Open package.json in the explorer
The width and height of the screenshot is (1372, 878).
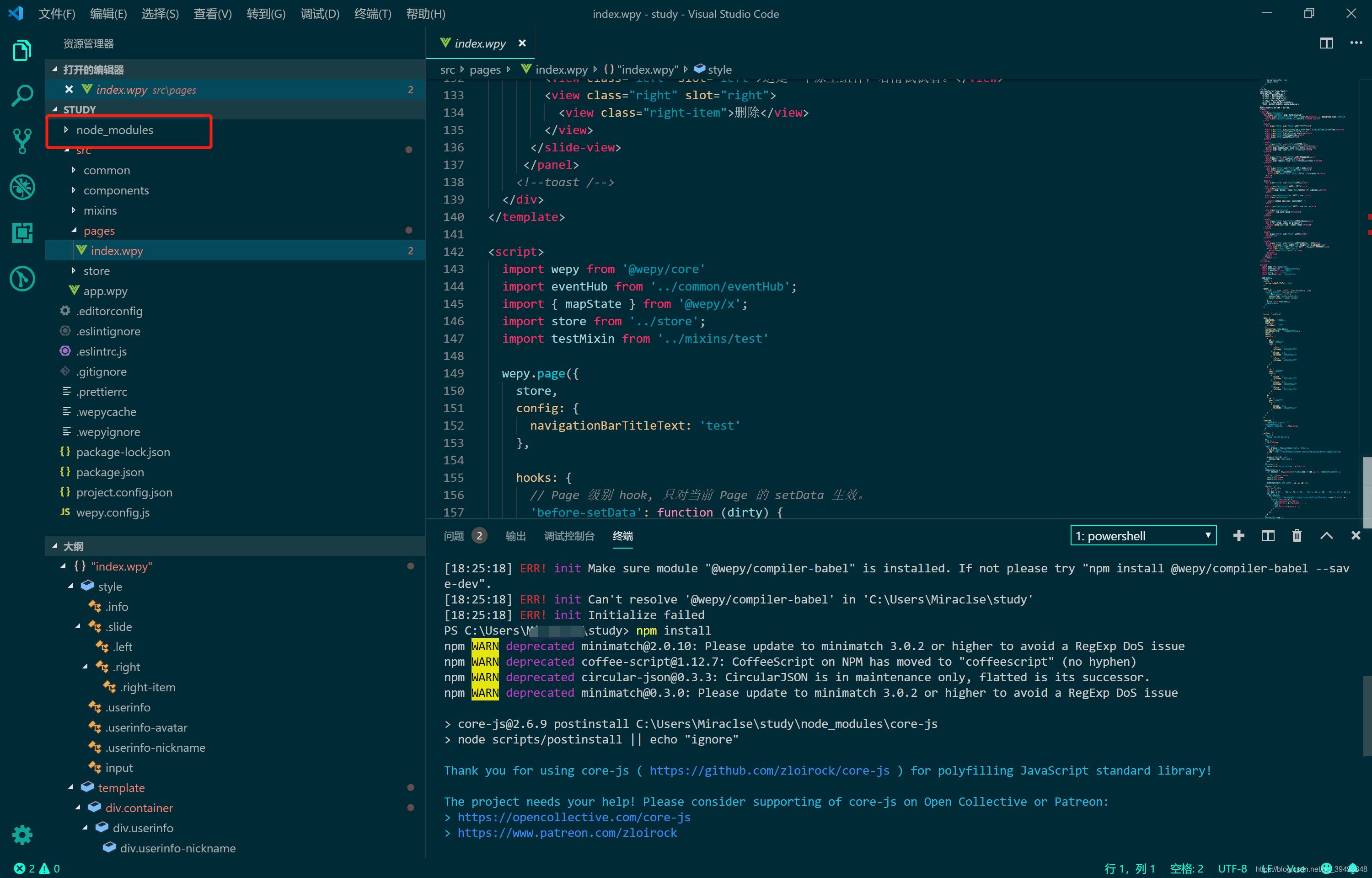pos(235,472)
